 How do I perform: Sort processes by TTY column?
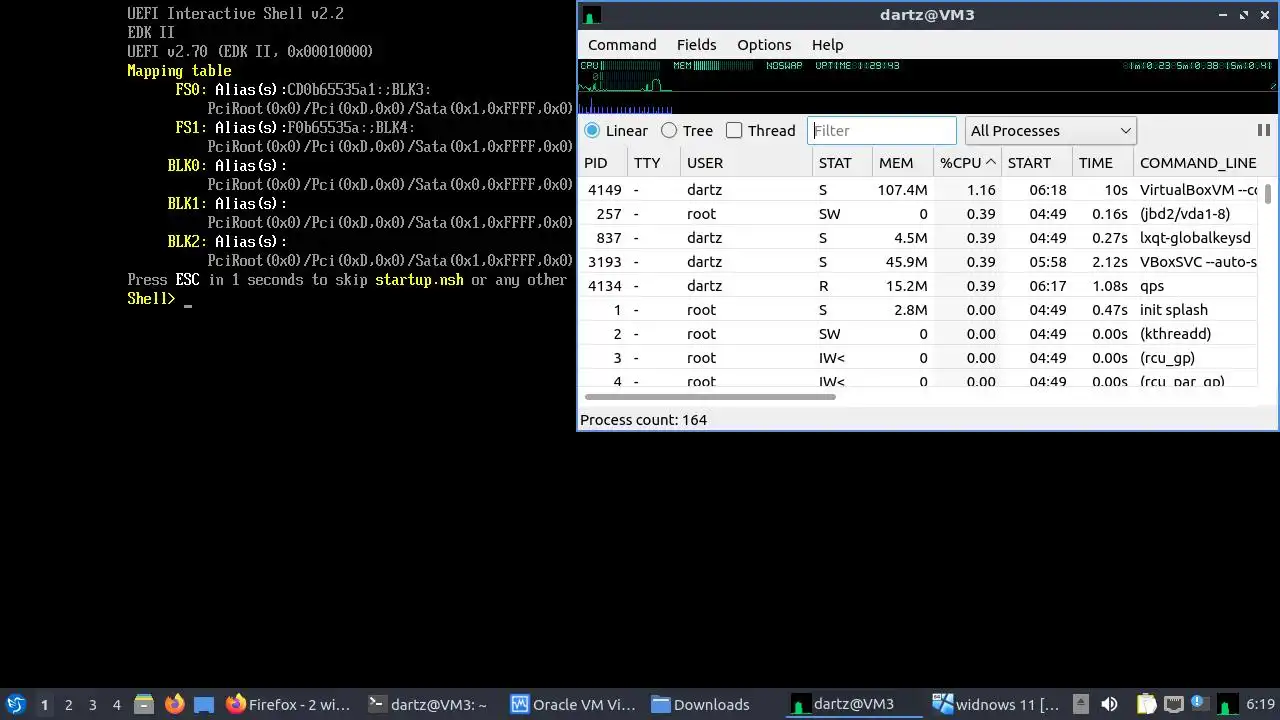[654, 163]
